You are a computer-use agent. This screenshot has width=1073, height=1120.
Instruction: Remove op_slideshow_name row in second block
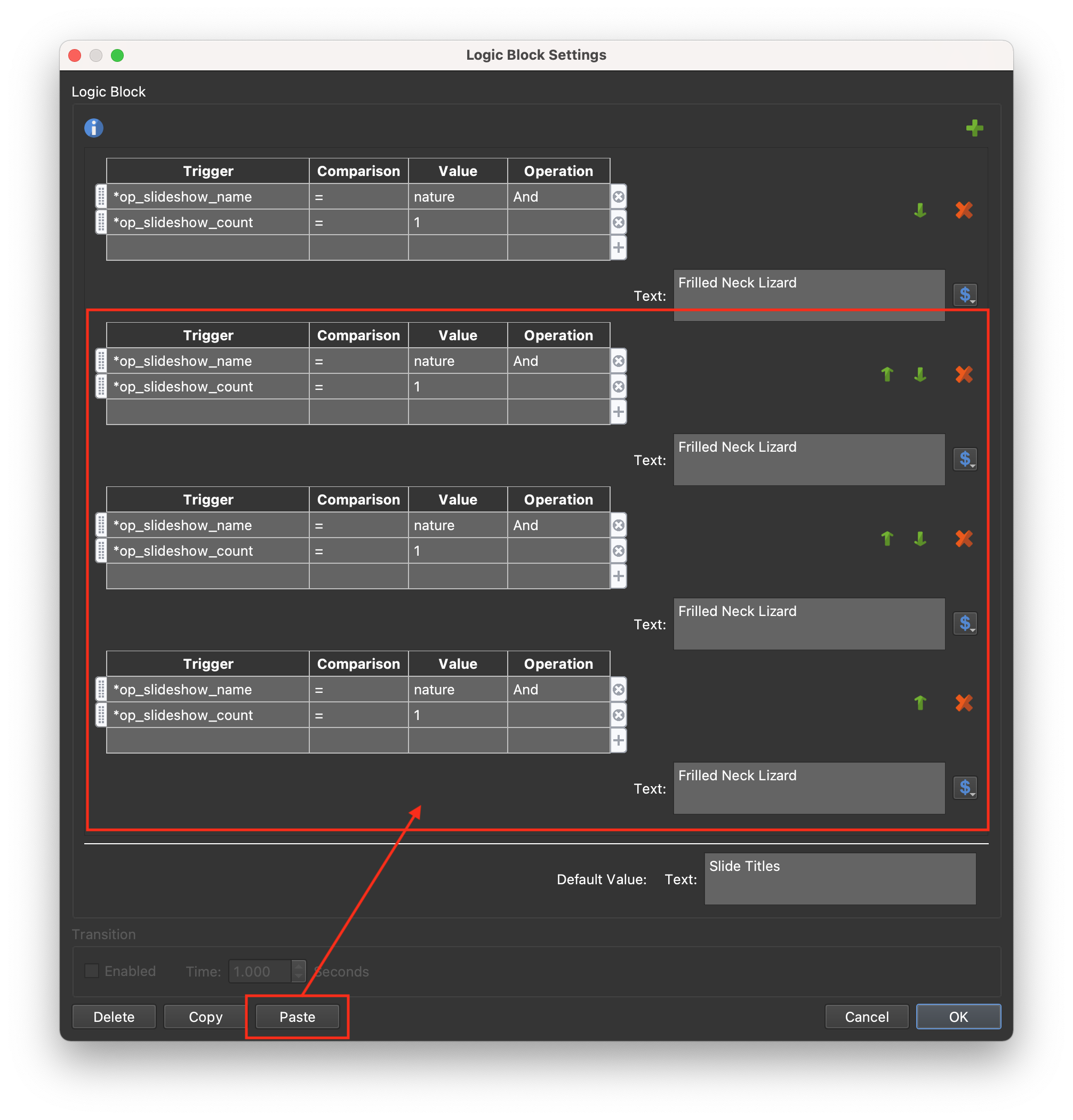click(x=618, y=361)
